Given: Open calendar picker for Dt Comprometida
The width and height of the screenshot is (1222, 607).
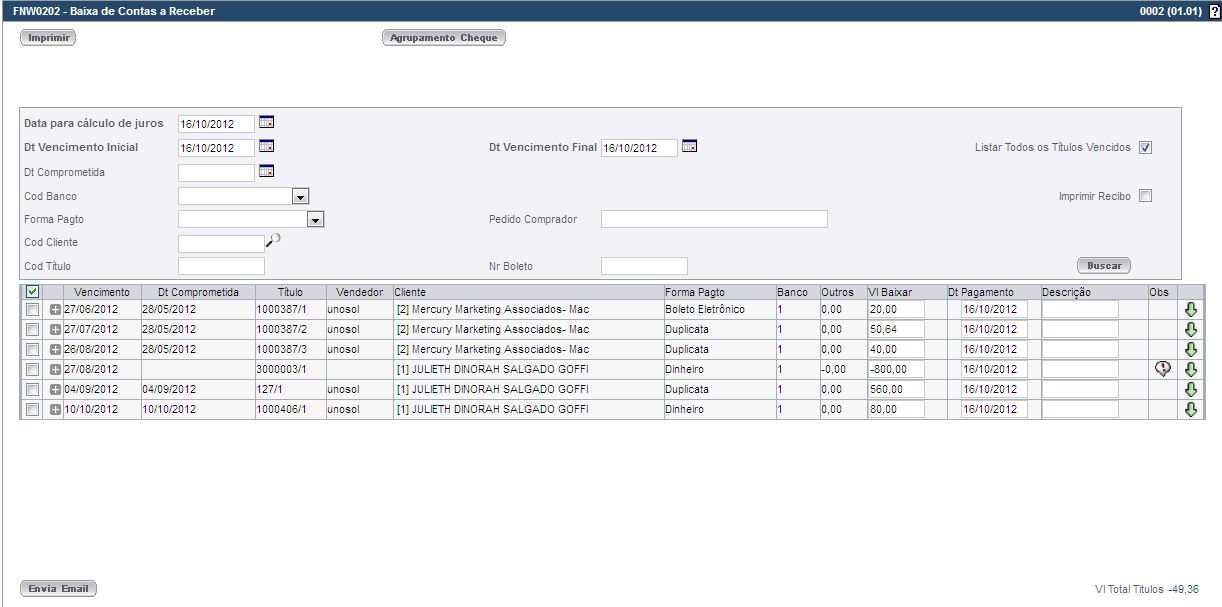Looking at the screenshot, I should (x=266, y=172).
